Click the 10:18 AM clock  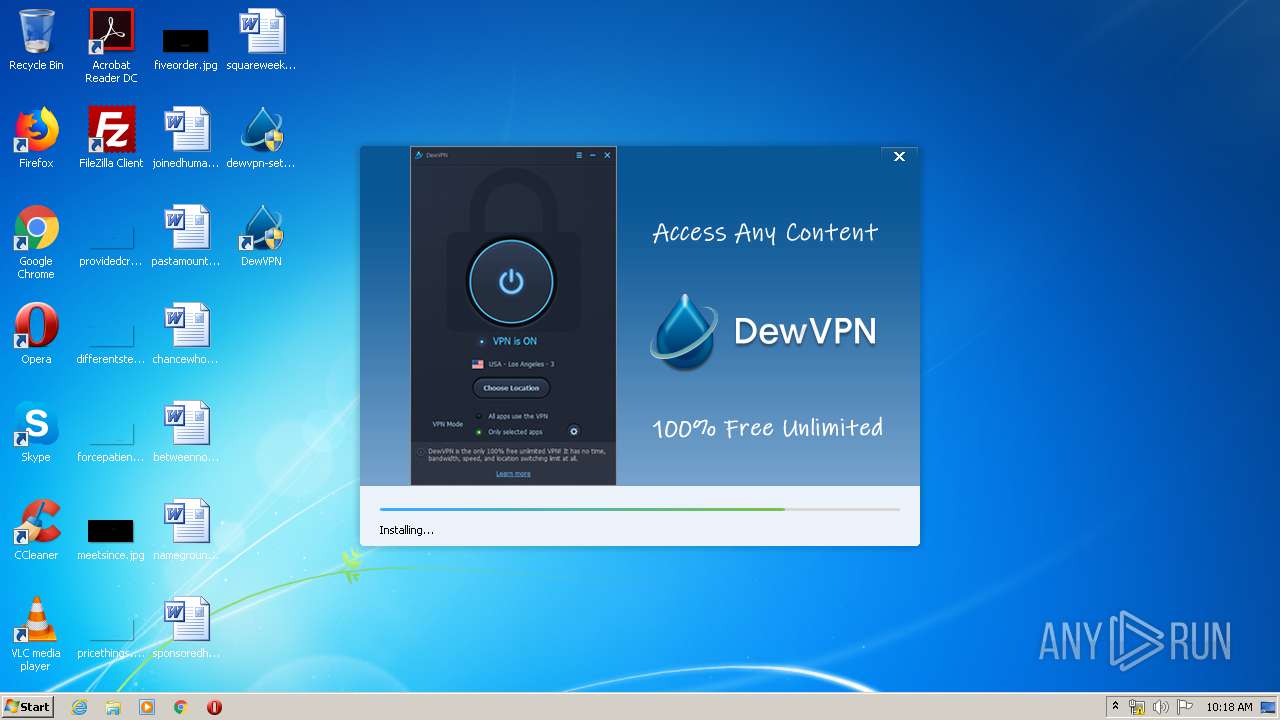click(1229, 707)
